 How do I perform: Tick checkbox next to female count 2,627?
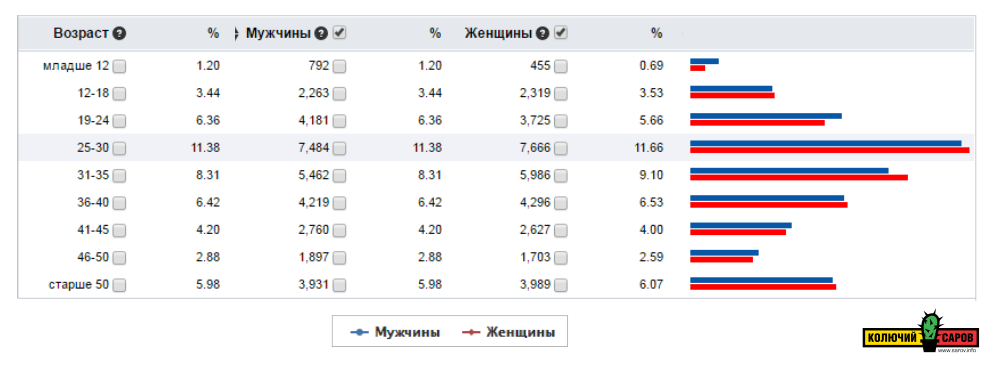561,231
